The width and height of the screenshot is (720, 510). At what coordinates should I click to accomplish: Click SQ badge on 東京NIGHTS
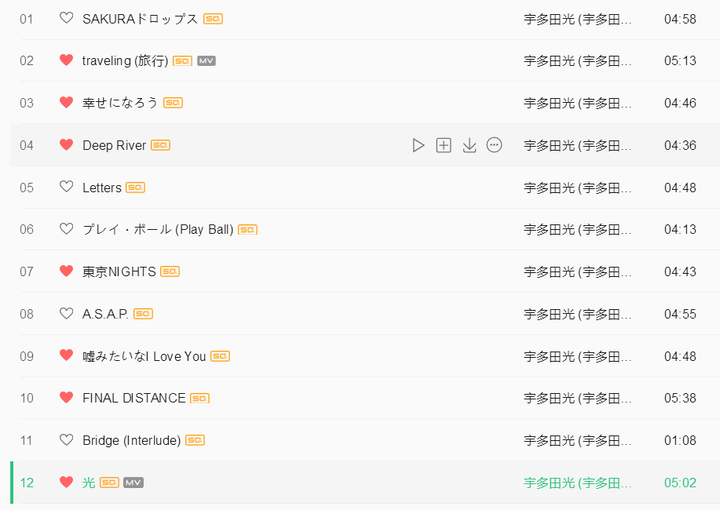coord(170,272)
